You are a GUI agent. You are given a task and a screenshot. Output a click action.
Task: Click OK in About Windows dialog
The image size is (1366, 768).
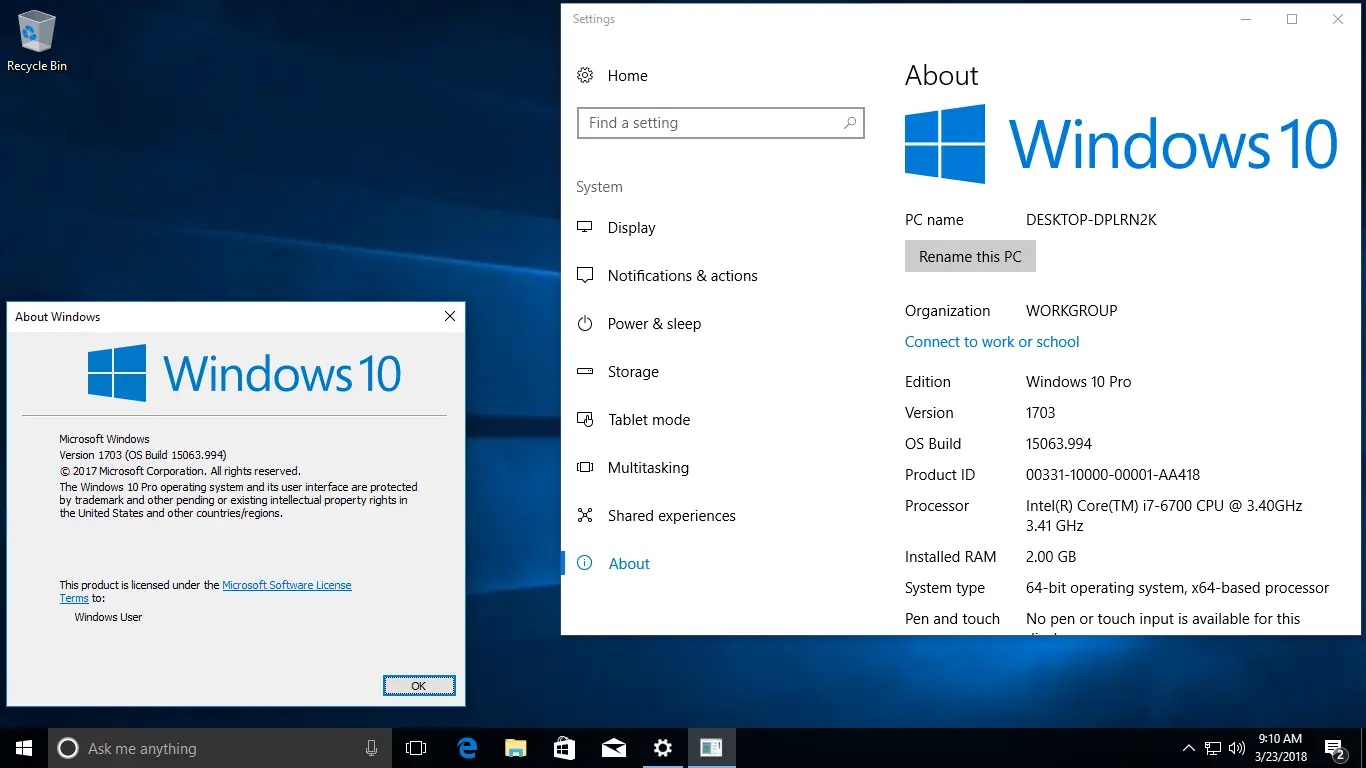coord(419,685)
